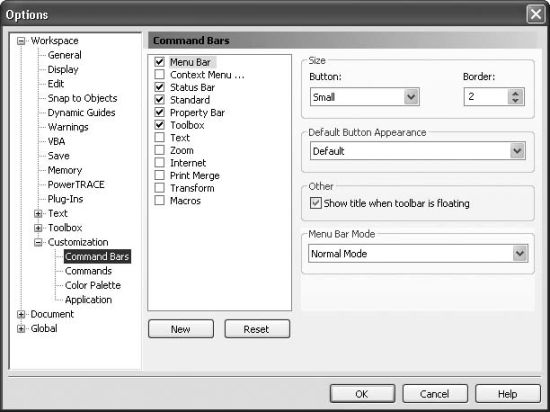
Task: Click inside the Border value field
Action: point(486,97)
